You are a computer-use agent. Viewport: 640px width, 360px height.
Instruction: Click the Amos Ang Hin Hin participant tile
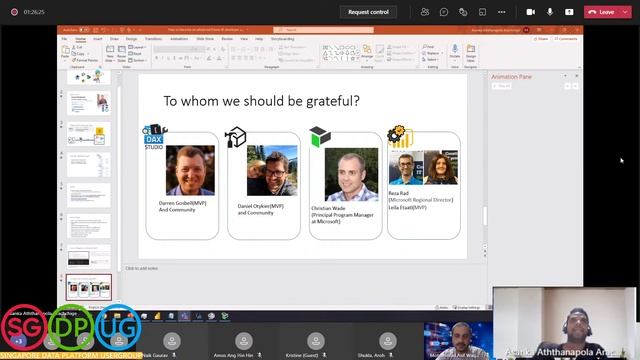tap(244, 341)
